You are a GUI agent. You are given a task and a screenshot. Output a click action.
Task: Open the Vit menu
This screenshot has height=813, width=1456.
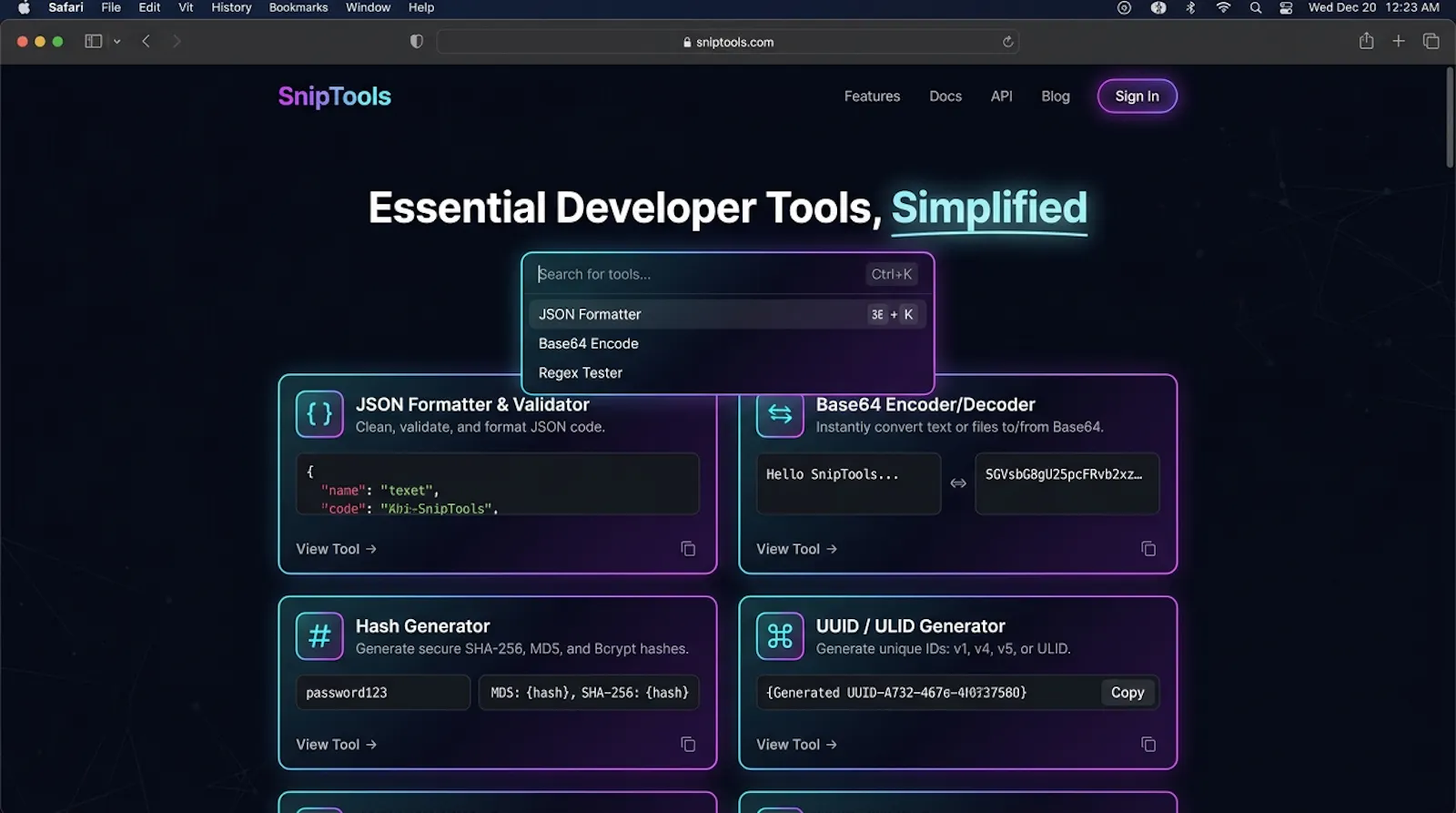tap(186, 7)
